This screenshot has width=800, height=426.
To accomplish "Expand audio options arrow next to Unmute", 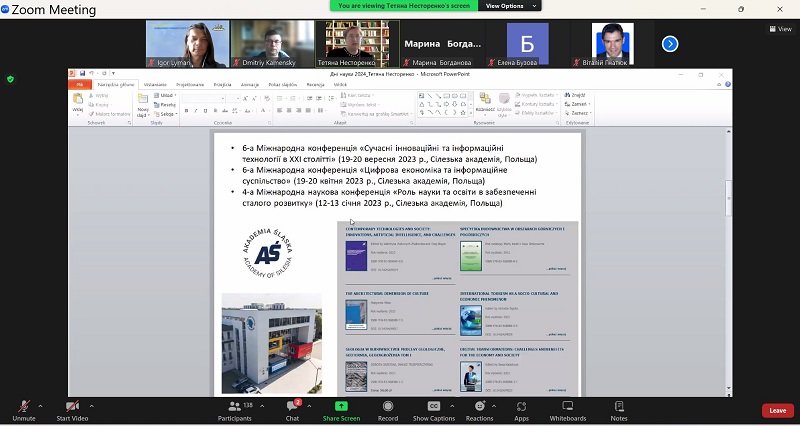I will pyautogui.click(x=40, y=405).
